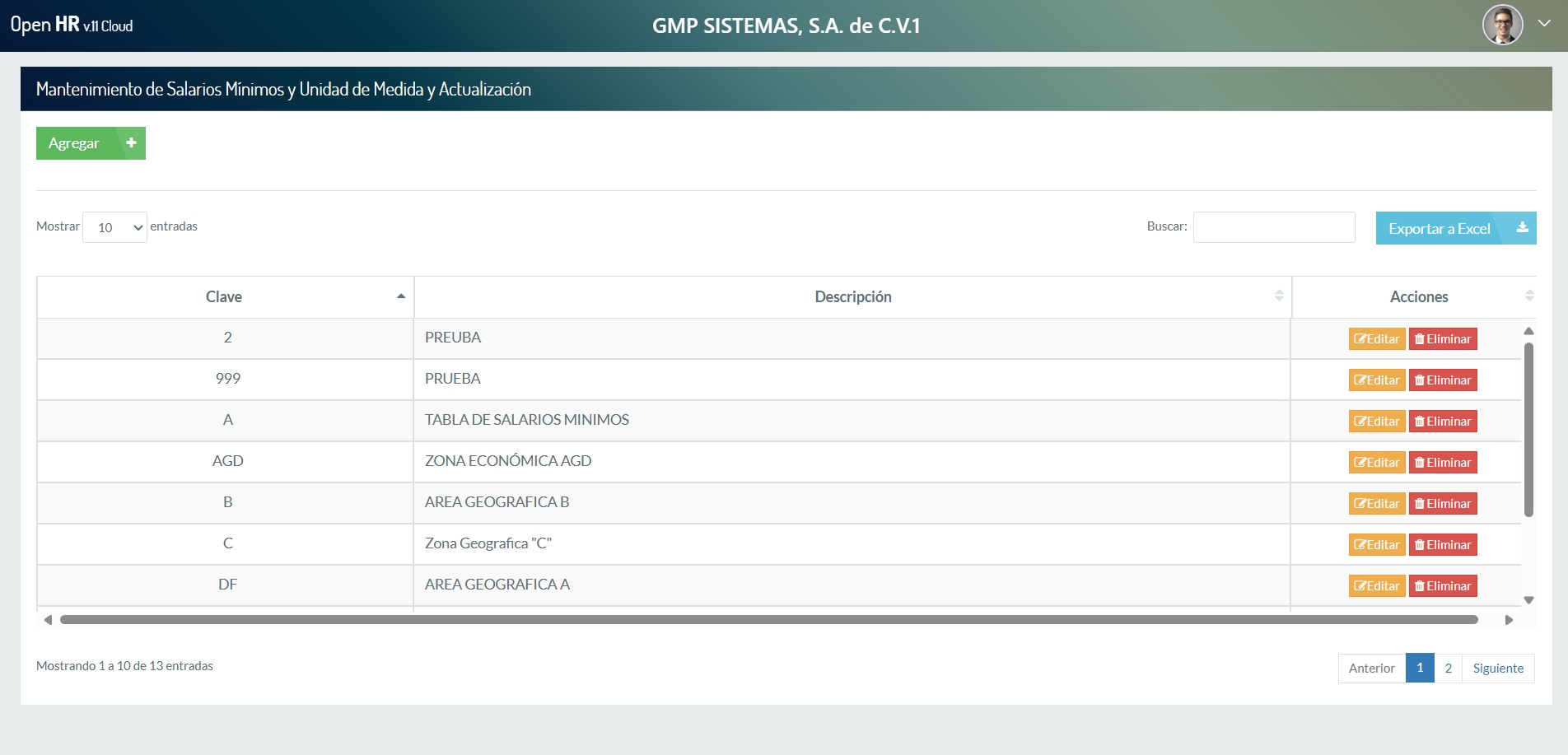Edit the AREA GEOGRAFICA A row

point(1377,586)
